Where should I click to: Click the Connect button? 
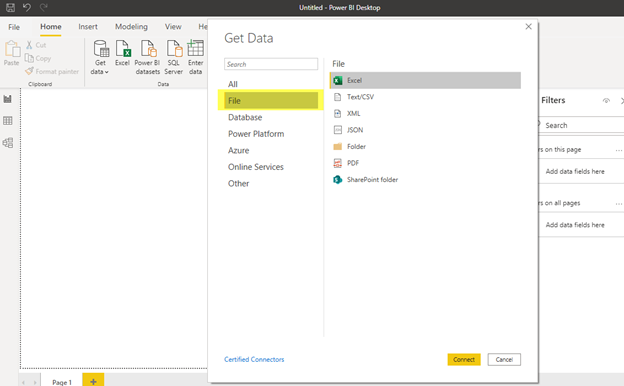464,359
